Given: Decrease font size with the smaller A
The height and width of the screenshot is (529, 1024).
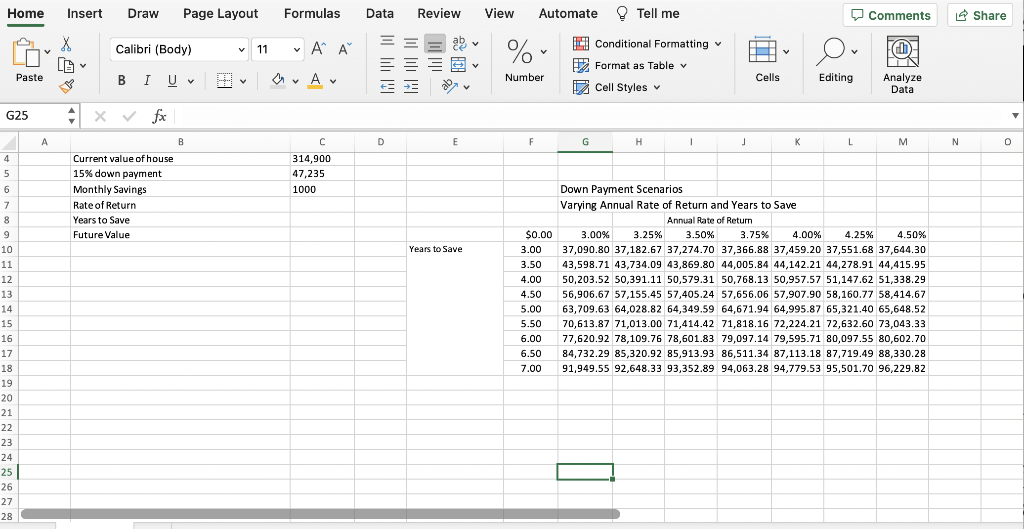Looking at the screenshot, I should (x=344, y=48).
